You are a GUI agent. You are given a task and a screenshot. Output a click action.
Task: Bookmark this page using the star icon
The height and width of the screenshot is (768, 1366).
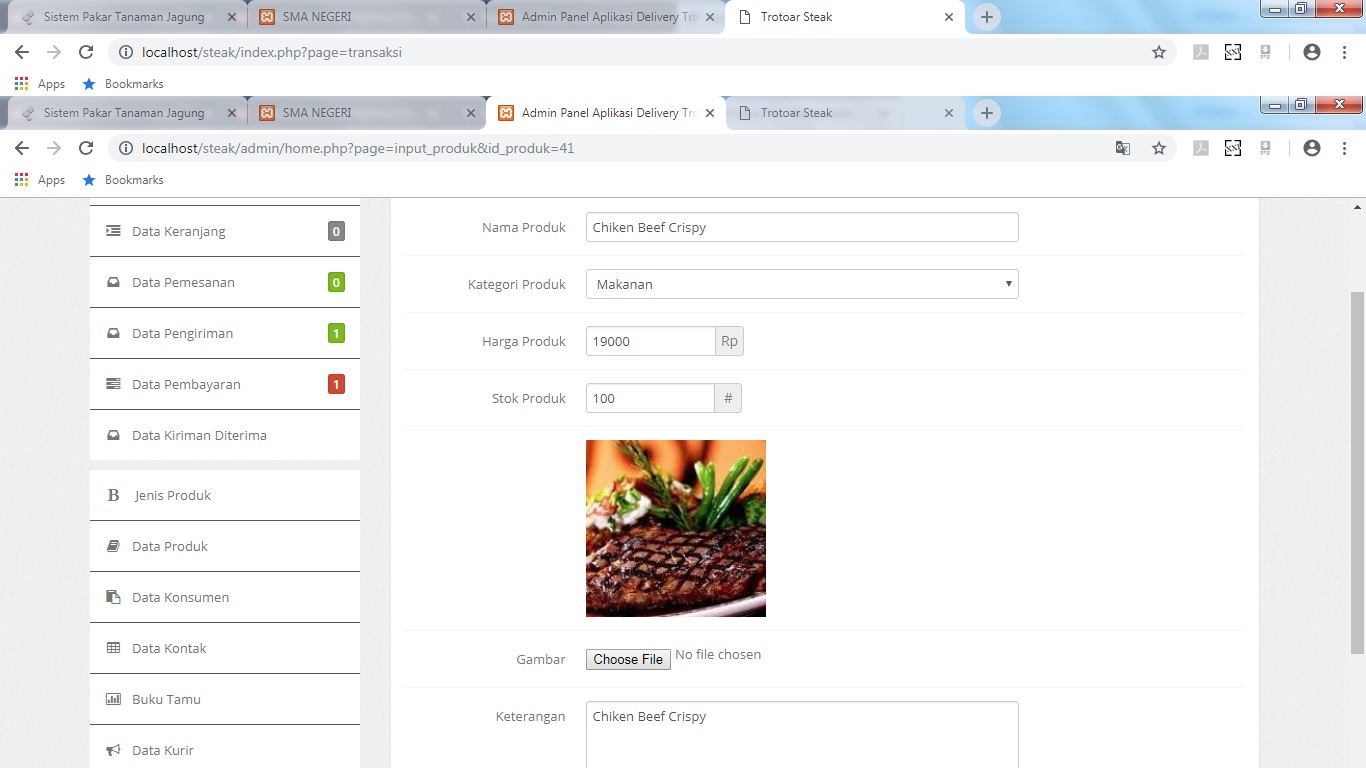[1159, 148]
